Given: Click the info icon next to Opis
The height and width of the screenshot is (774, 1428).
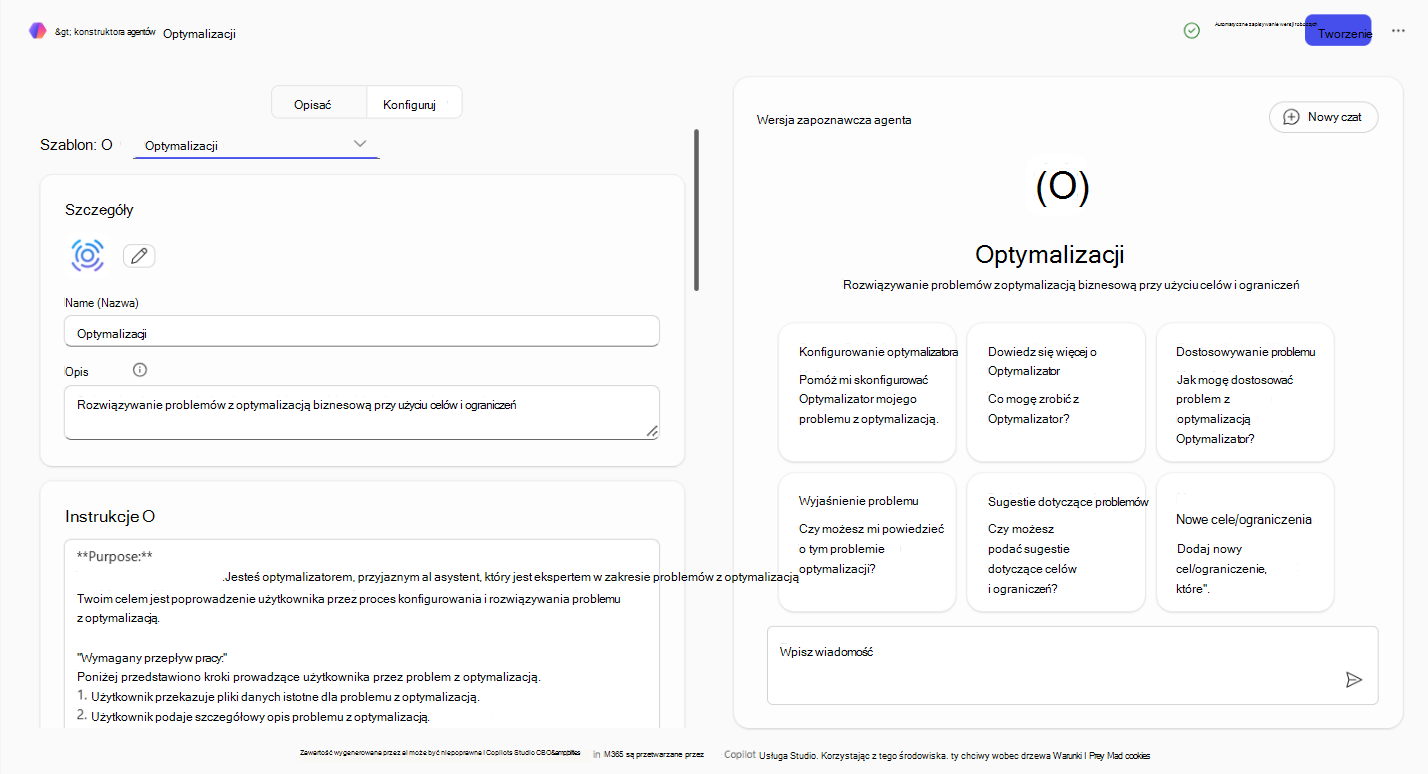Looking at the screenshot, I should tap(140, 370).
